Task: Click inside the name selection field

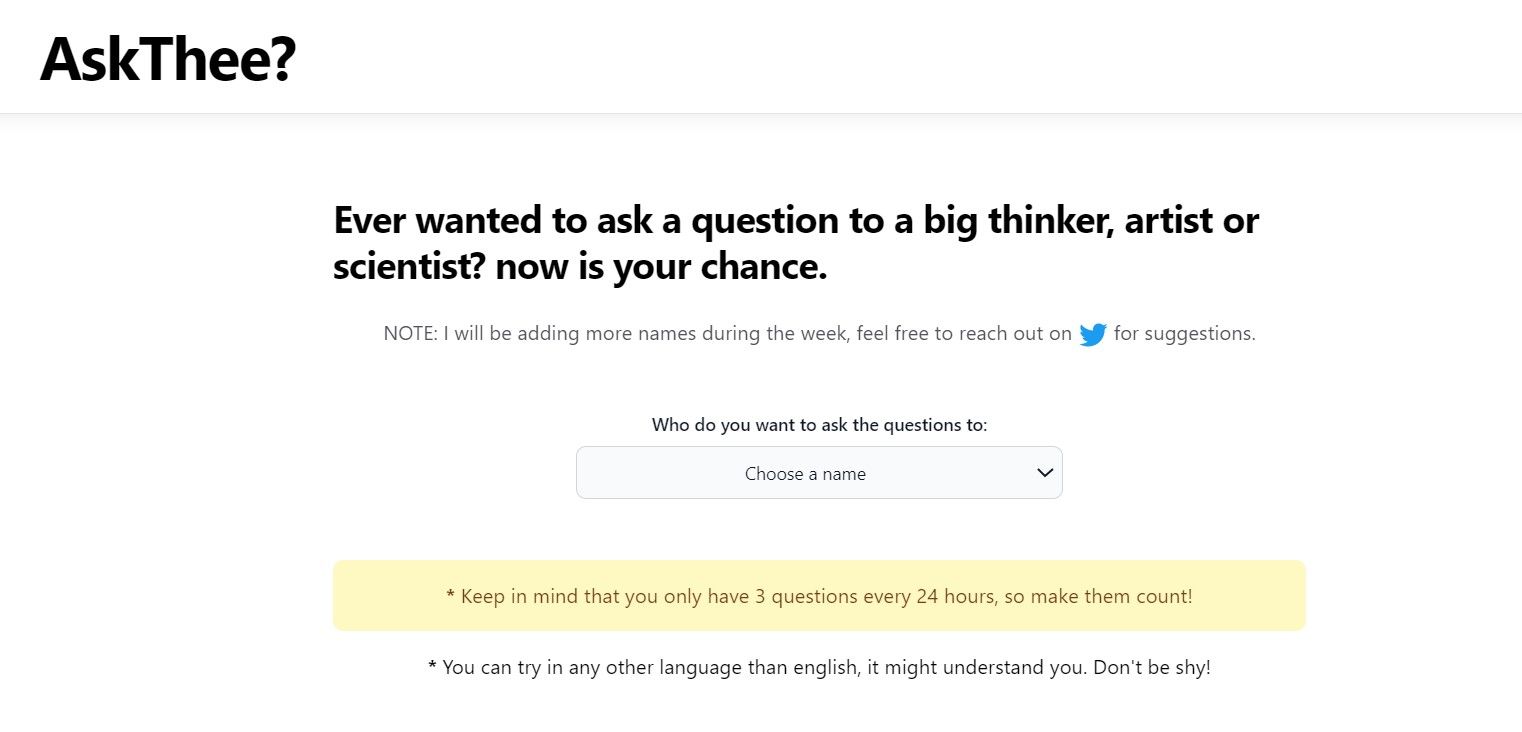Action: click(818, 472)
